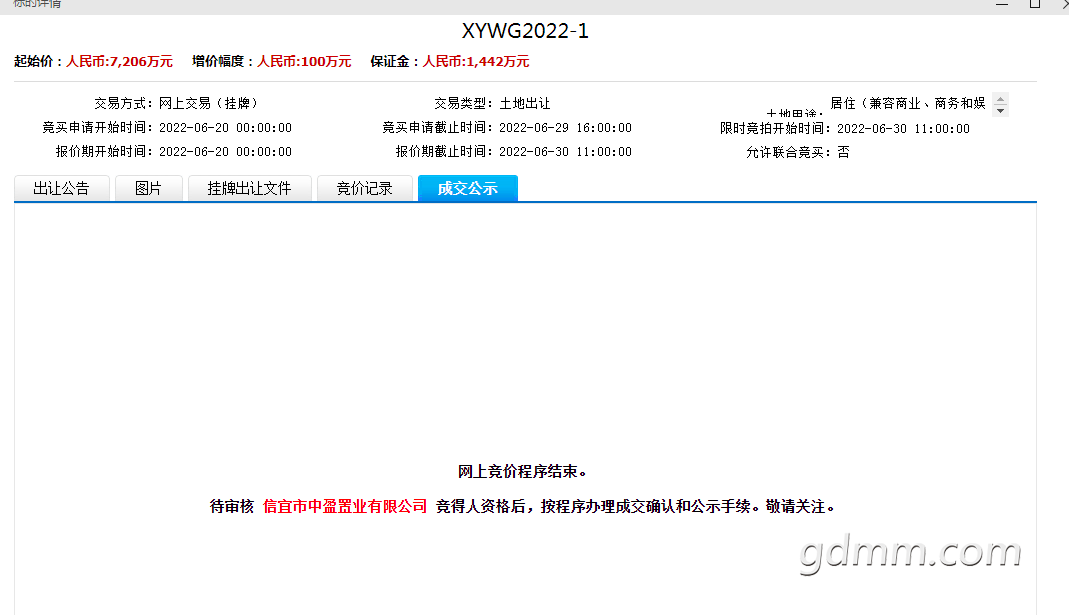The image size is (1069, 615).
Task: Click 限时竞拍开始时间 value 2022-06-30 11:00:00
Action: pos(903,128)
